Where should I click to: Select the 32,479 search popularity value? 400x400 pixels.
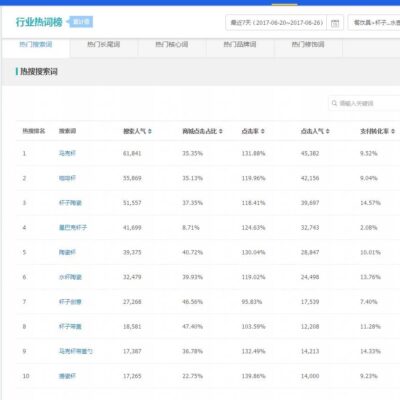click(x=132, y=277)
